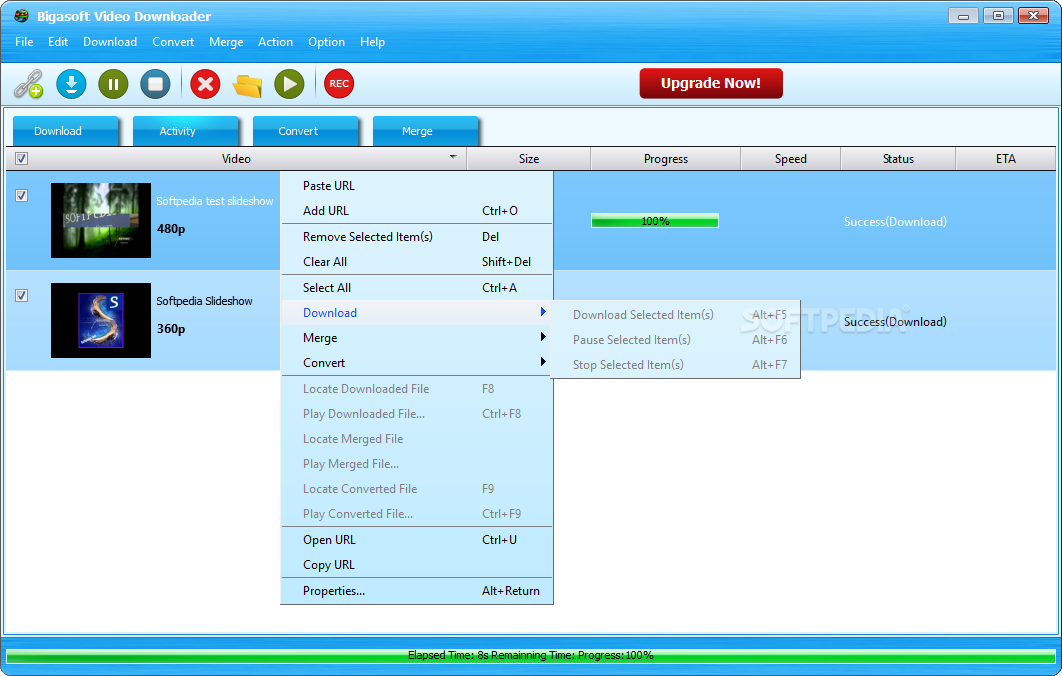Open the File menu
The width and height of the screenshot is (1062, 676).
click(x=24, y=42)
